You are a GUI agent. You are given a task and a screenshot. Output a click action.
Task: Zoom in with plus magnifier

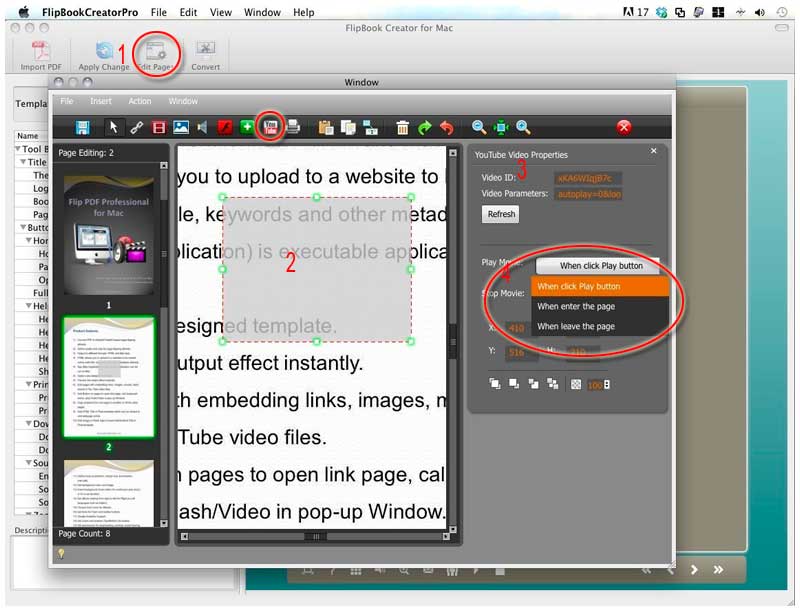(523, 127)
